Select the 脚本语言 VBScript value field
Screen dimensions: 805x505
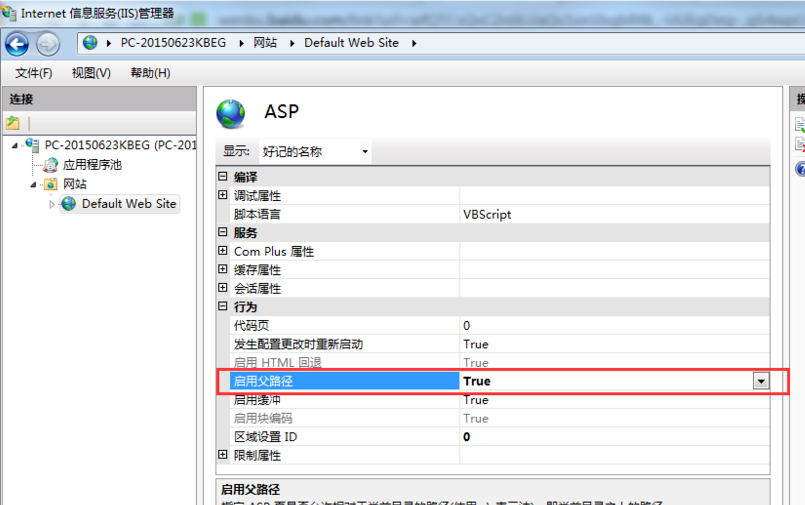(614, 214)
